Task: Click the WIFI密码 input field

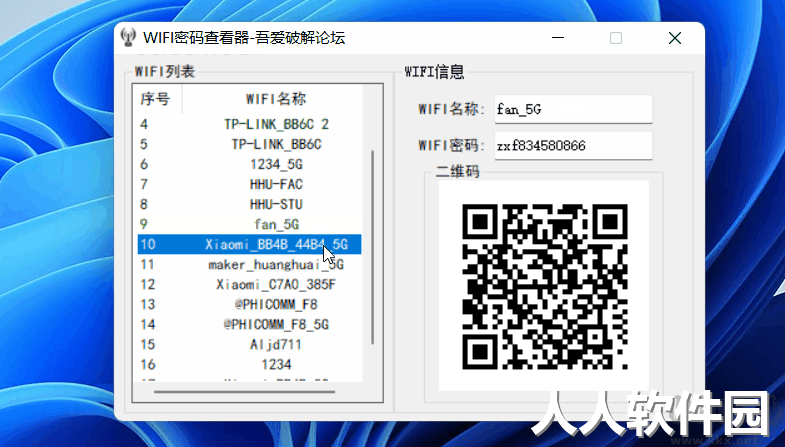Action: (x=573, y=146)
